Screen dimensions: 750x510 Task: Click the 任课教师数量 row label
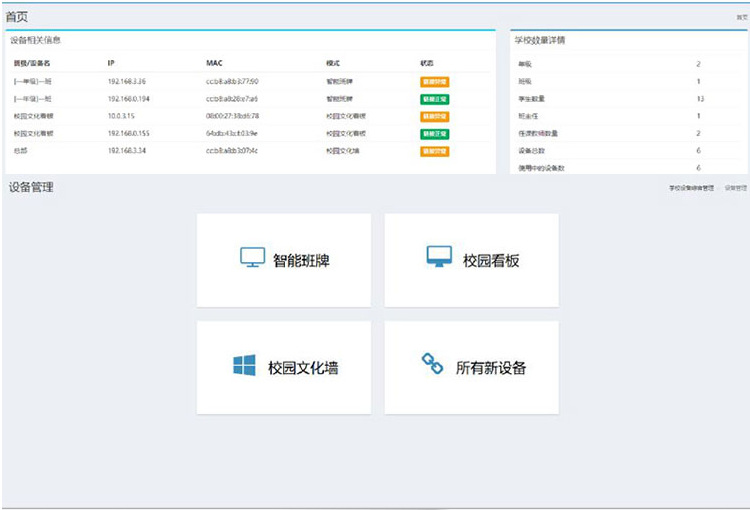coord(538,133)
